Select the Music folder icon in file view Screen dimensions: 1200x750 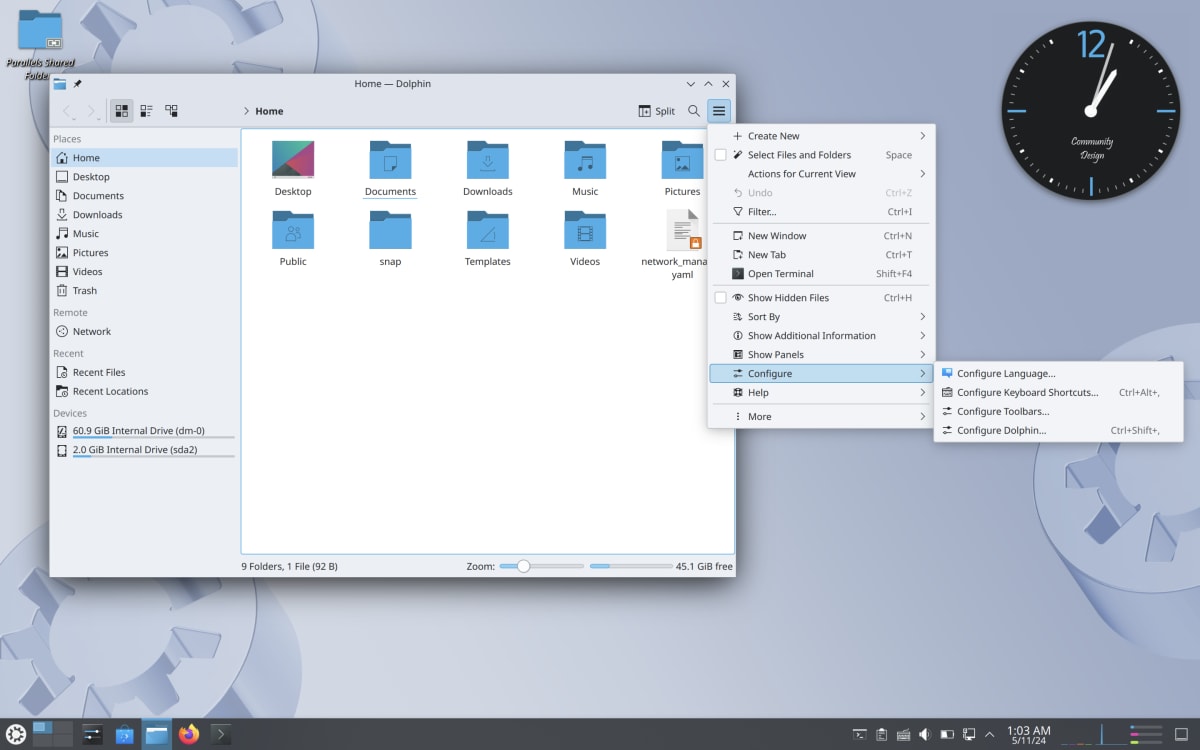pyautogui.click(x=585, y=160)
